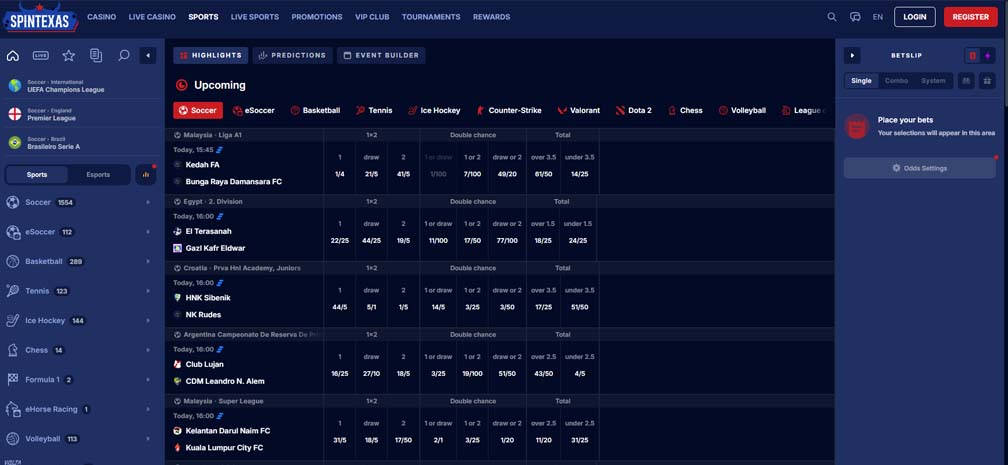
Task: Click the purple quick bet lightning icon
Action: coord(987,56)
